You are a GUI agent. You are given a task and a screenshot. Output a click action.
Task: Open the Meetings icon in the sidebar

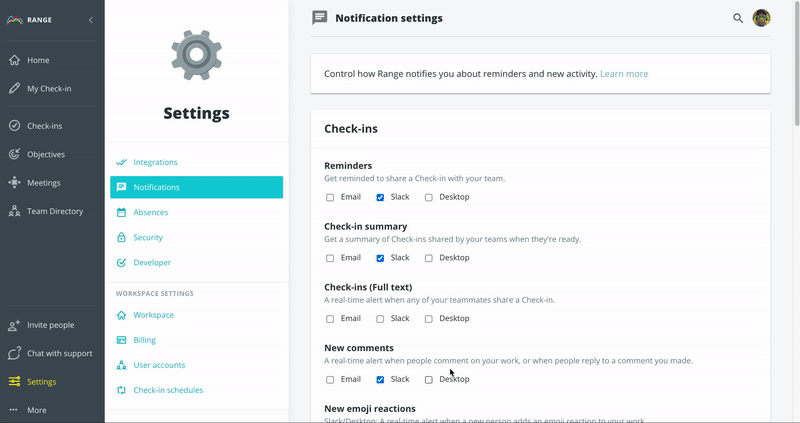click(14, 183)
